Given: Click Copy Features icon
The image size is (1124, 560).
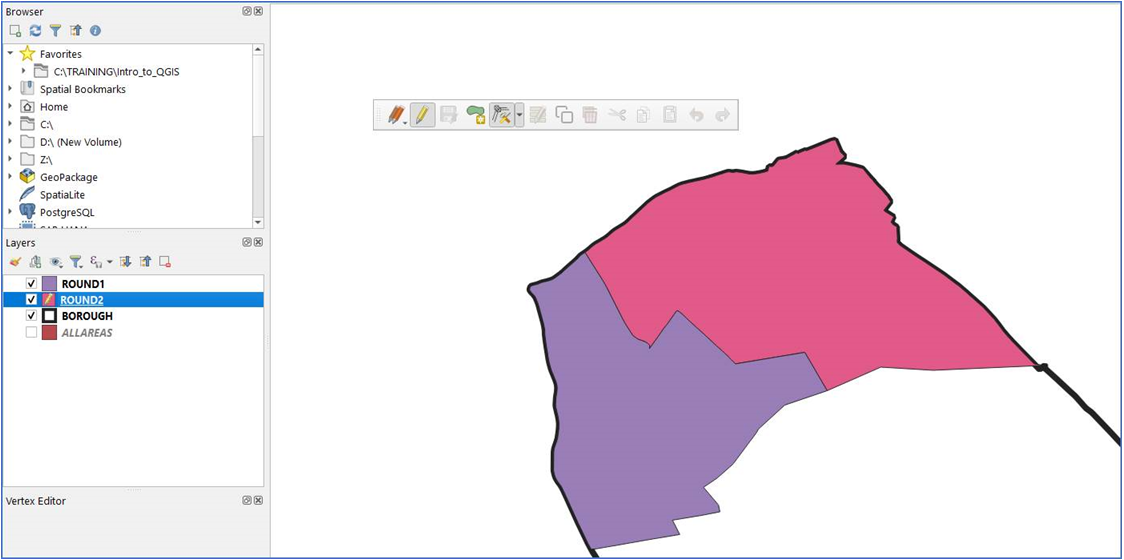Looking at the screenshot, I should point(643,115).
